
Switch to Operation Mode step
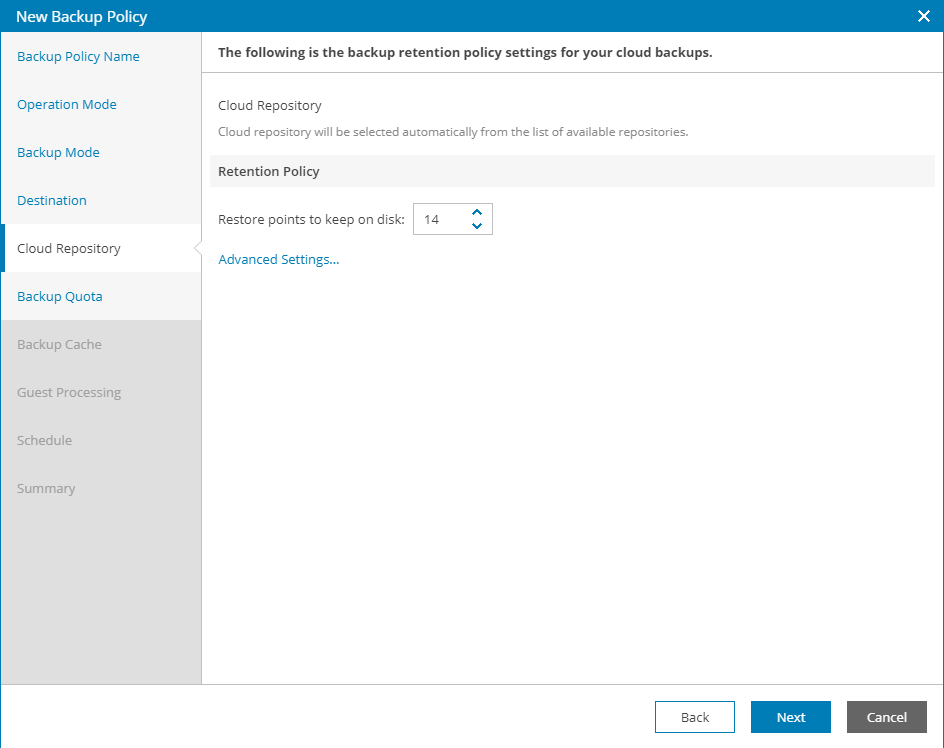pyautogui.click(x=67, y=105)
